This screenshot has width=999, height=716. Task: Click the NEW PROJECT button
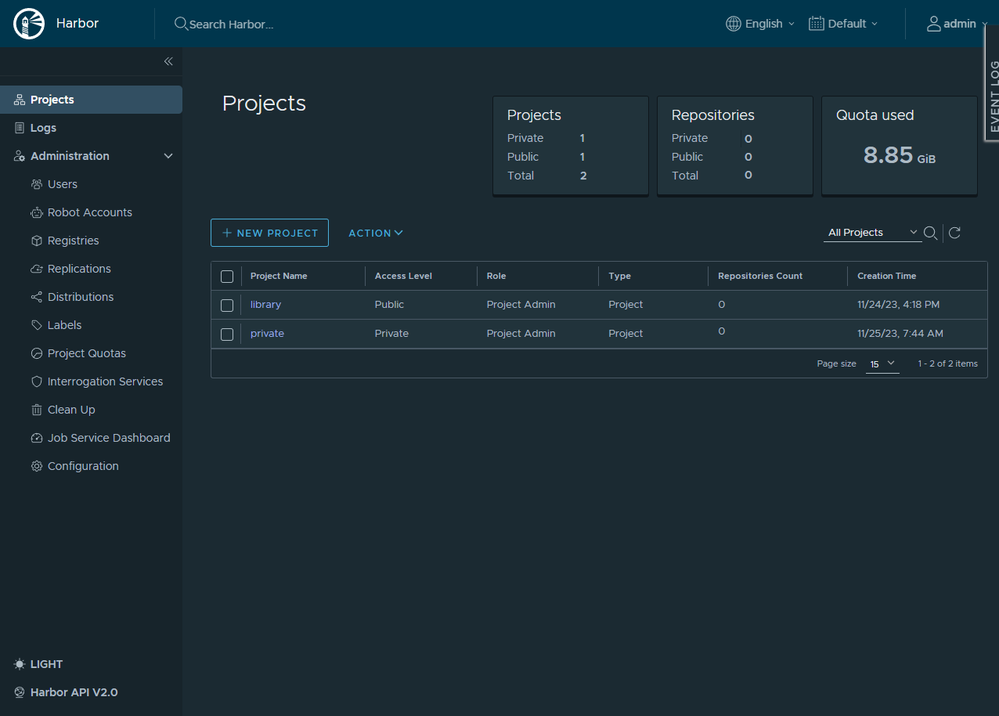click(x=270, y=233)
